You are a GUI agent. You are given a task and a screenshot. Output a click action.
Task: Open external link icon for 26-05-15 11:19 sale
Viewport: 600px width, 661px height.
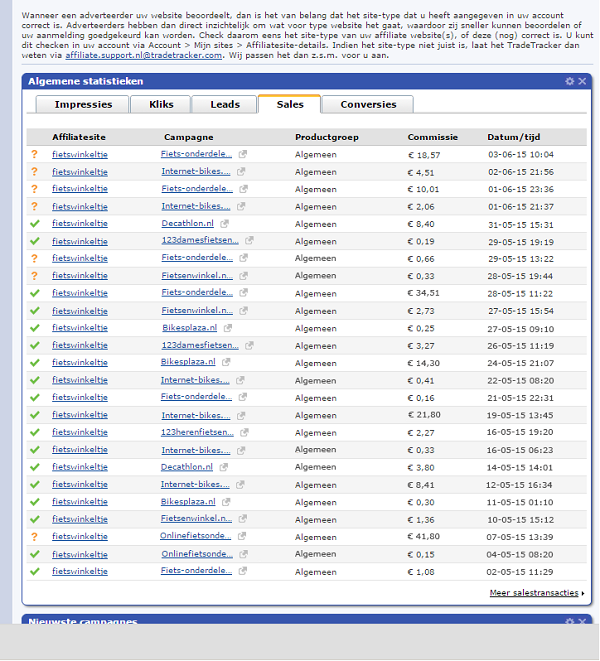click(249, 345)
